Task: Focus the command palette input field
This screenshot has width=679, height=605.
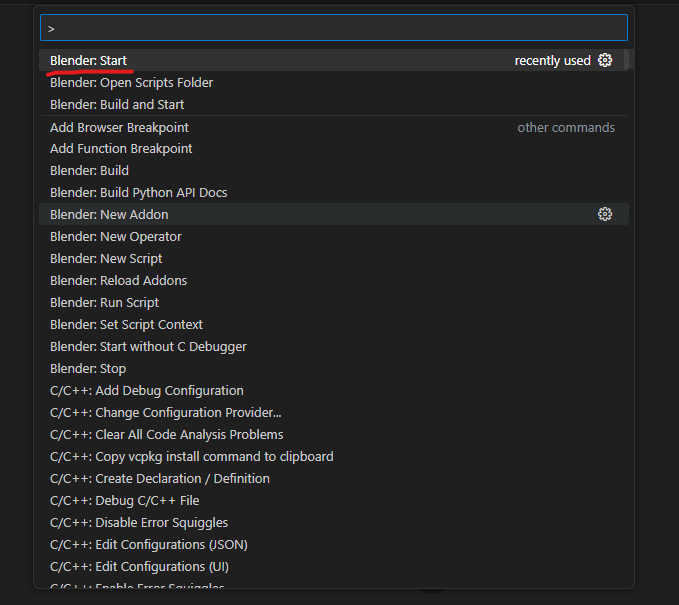Action: coord(334,28)
